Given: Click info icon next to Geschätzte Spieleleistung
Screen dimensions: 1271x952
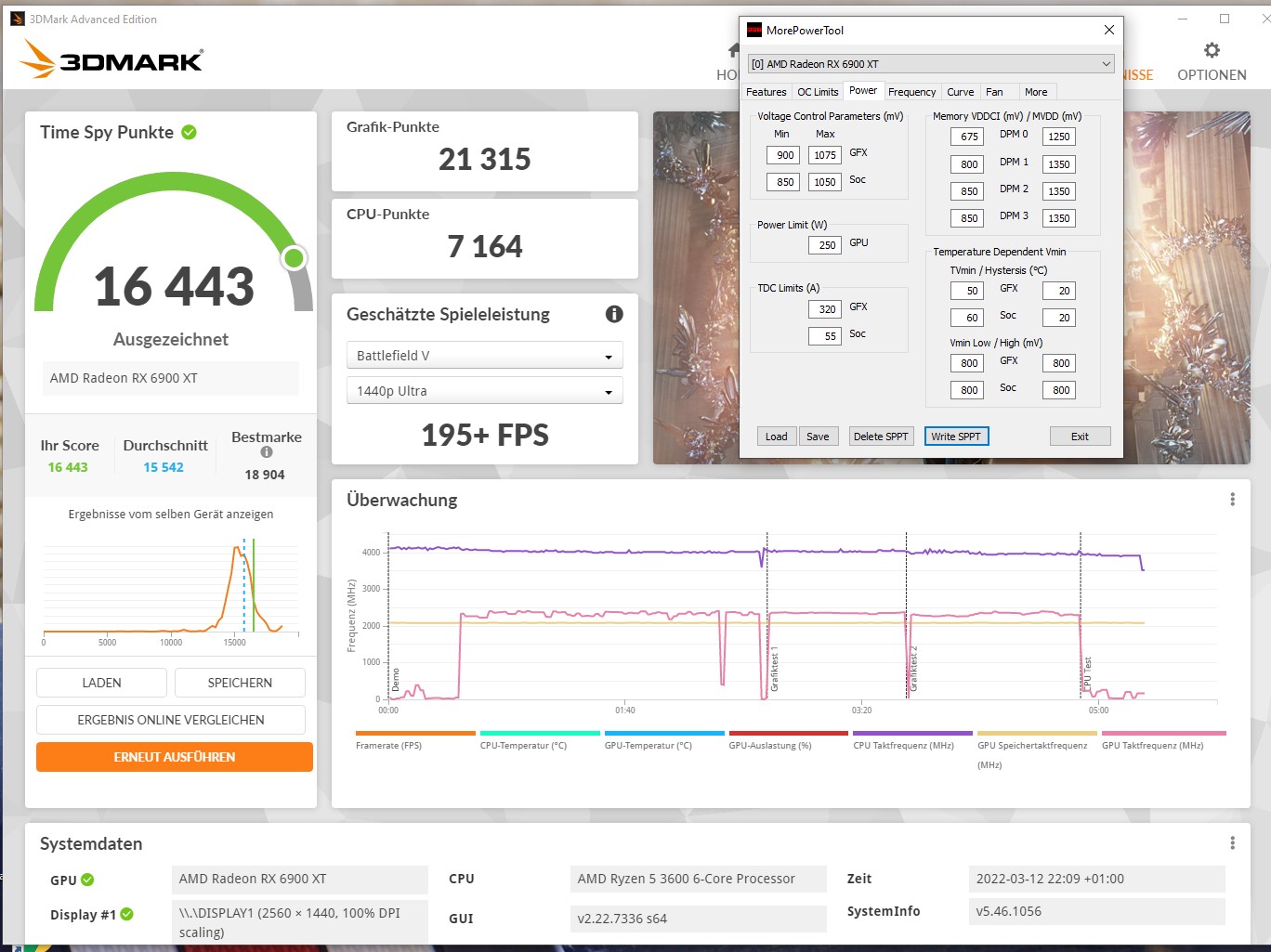Looking at the screenshot, I should tap(614, 314).
